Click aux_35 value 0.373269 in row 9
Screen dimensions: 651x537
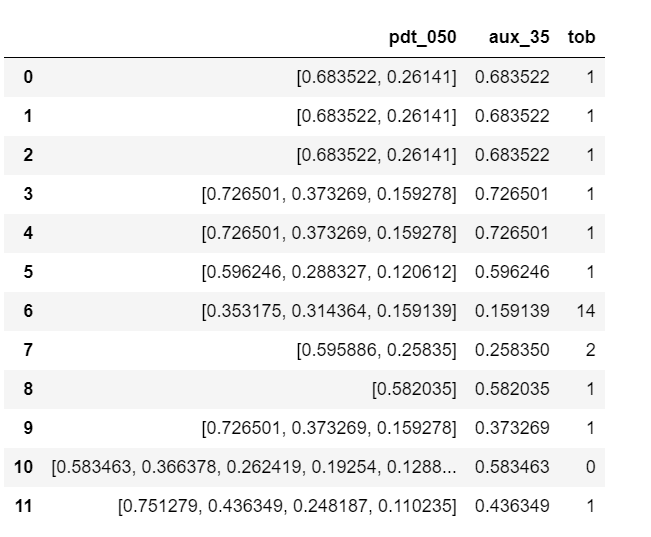[512, 428]
